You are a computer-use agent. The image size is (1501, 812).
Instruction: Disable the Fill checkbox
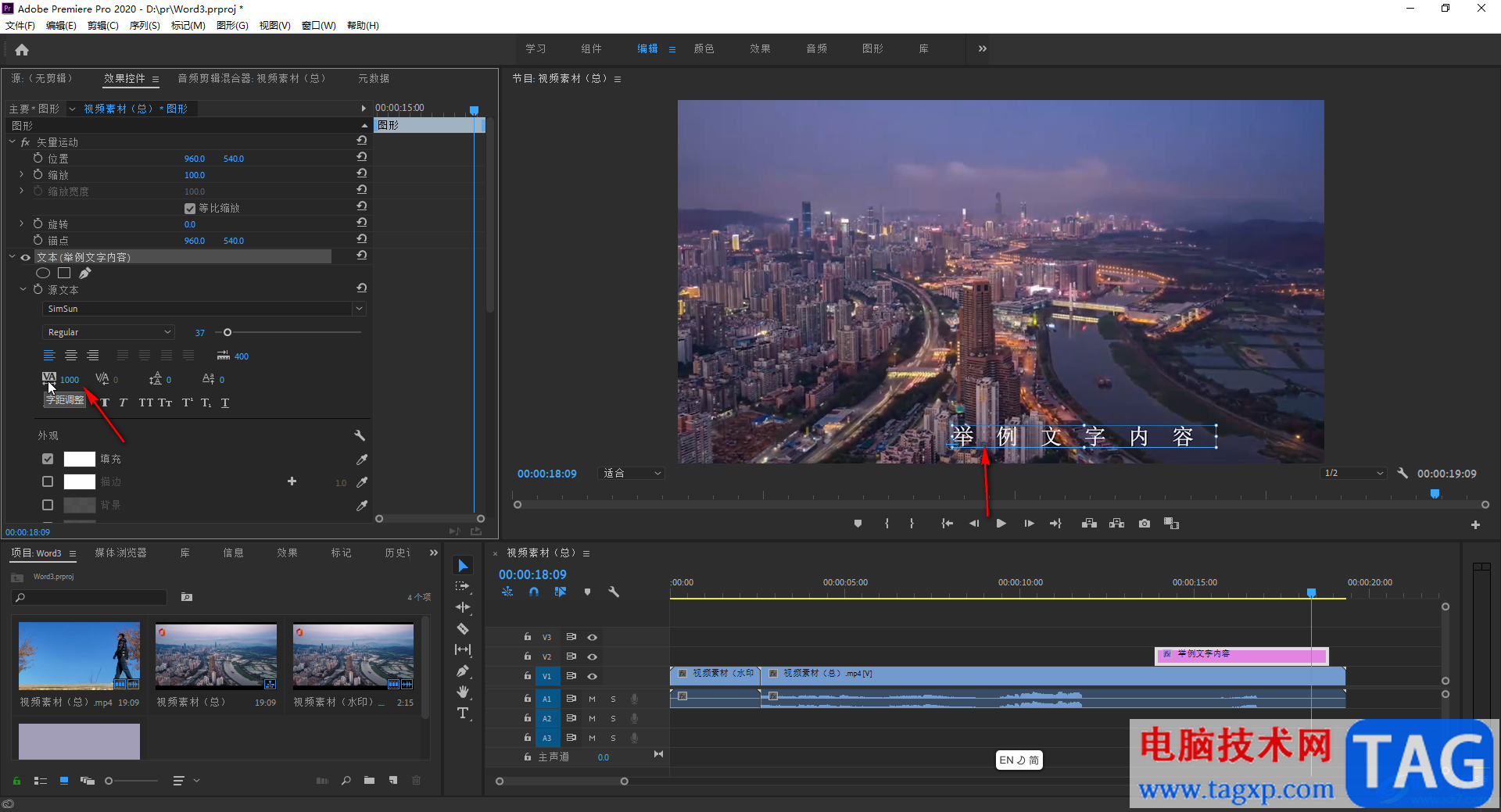[48, 459]
